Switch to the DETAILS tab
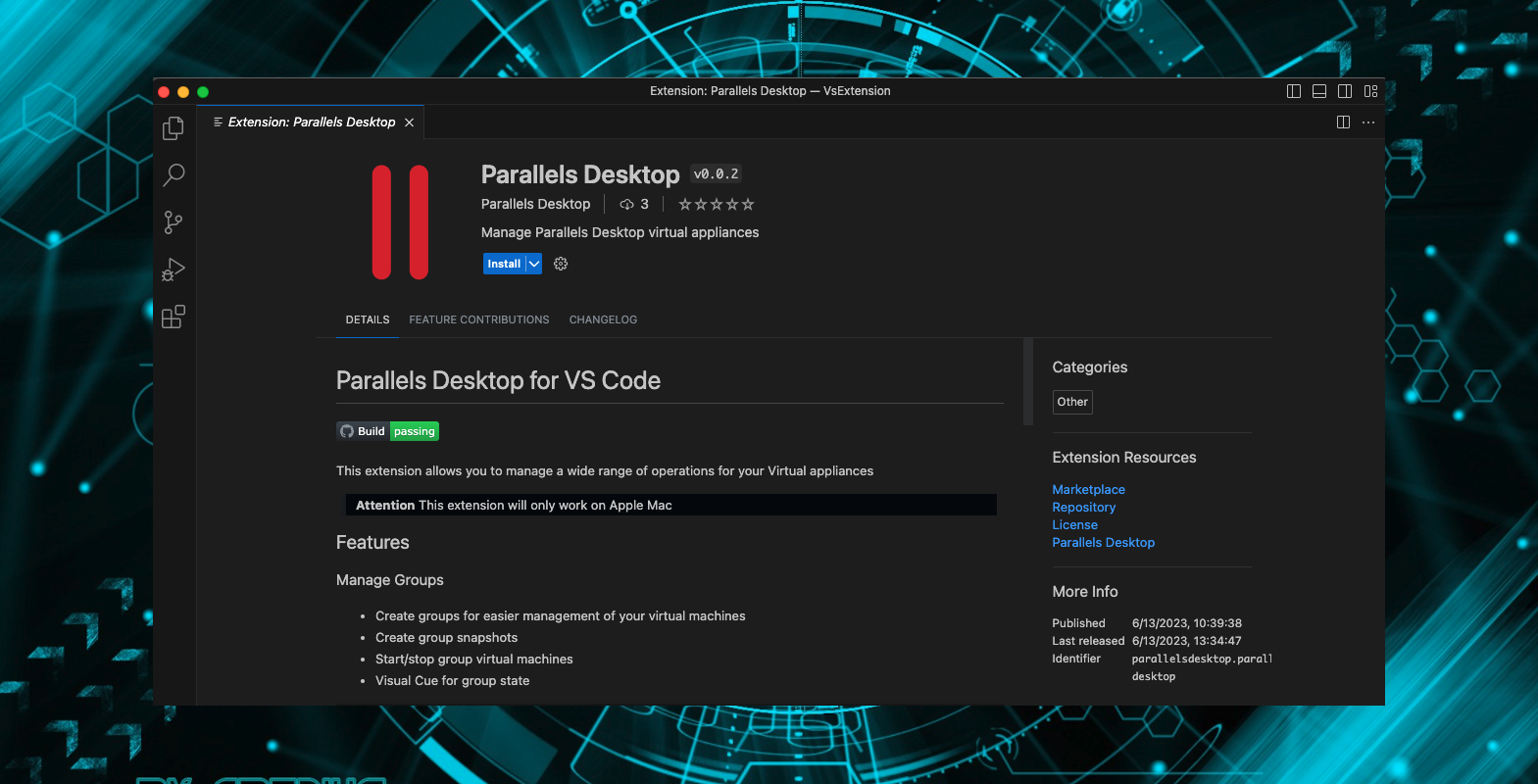The height and width of the screenshot is (784, 1538). (368, 319)
